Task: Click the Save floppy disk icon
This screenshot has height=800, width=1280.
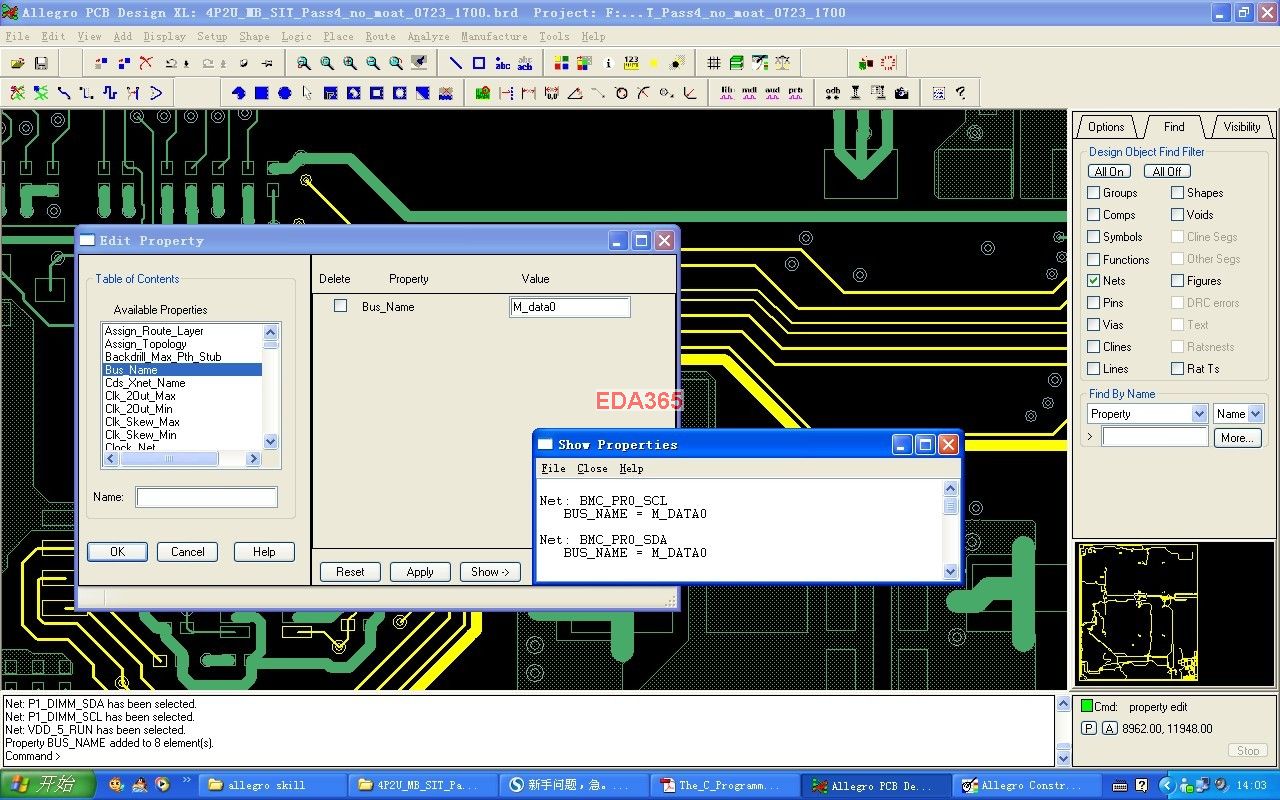Action: pyautogui.click(x=41, y=63)
